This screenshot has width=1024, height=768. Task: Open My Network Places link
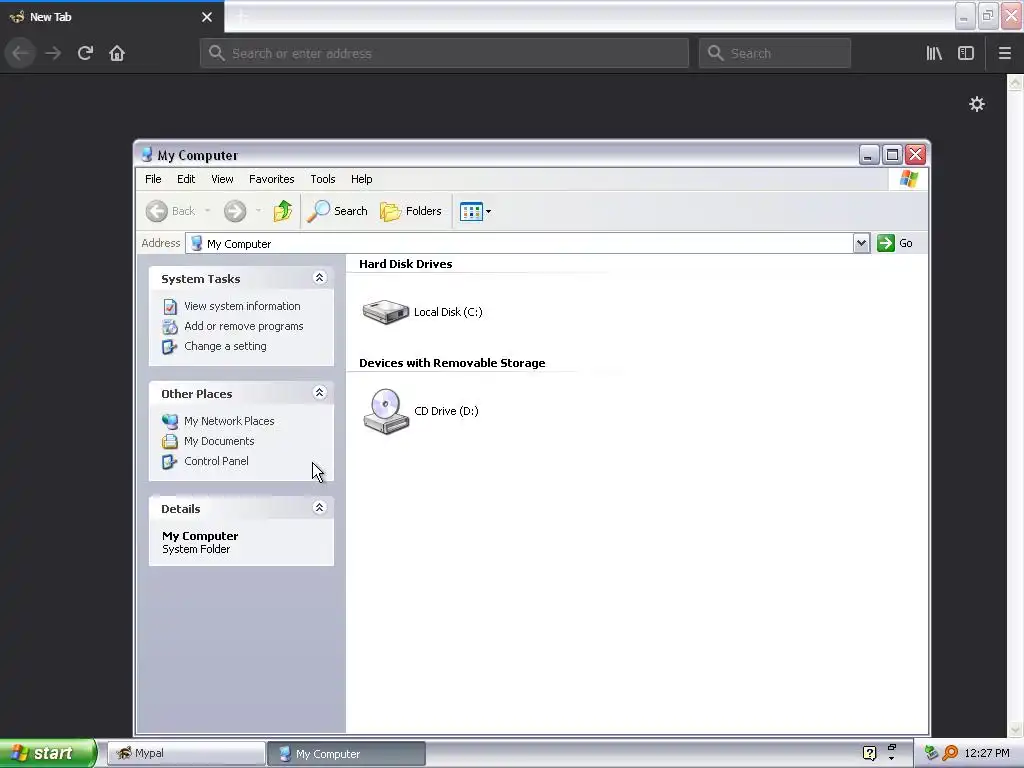(229, 421)
